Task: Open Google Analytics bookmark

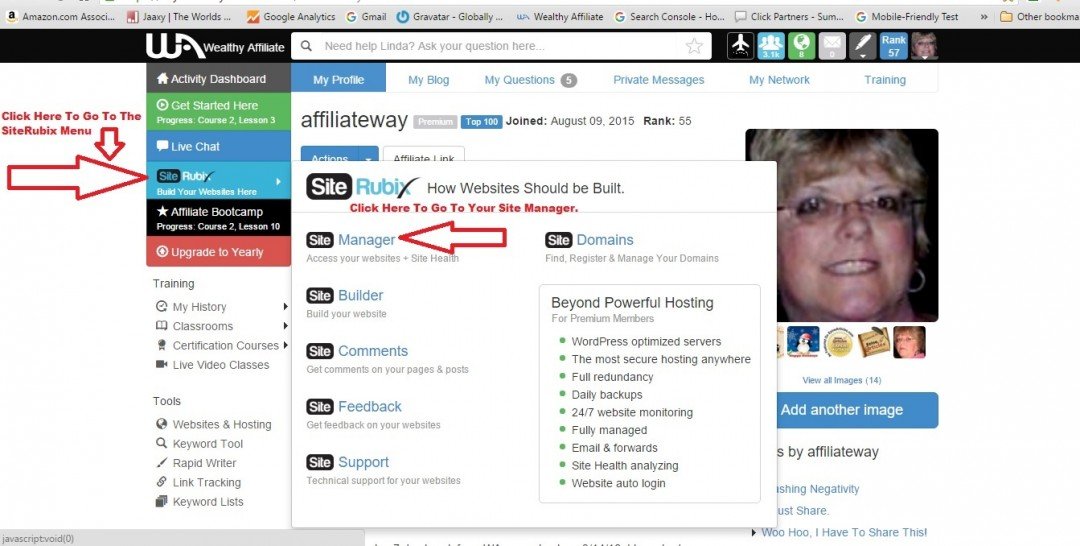Action: click(291, 17)
